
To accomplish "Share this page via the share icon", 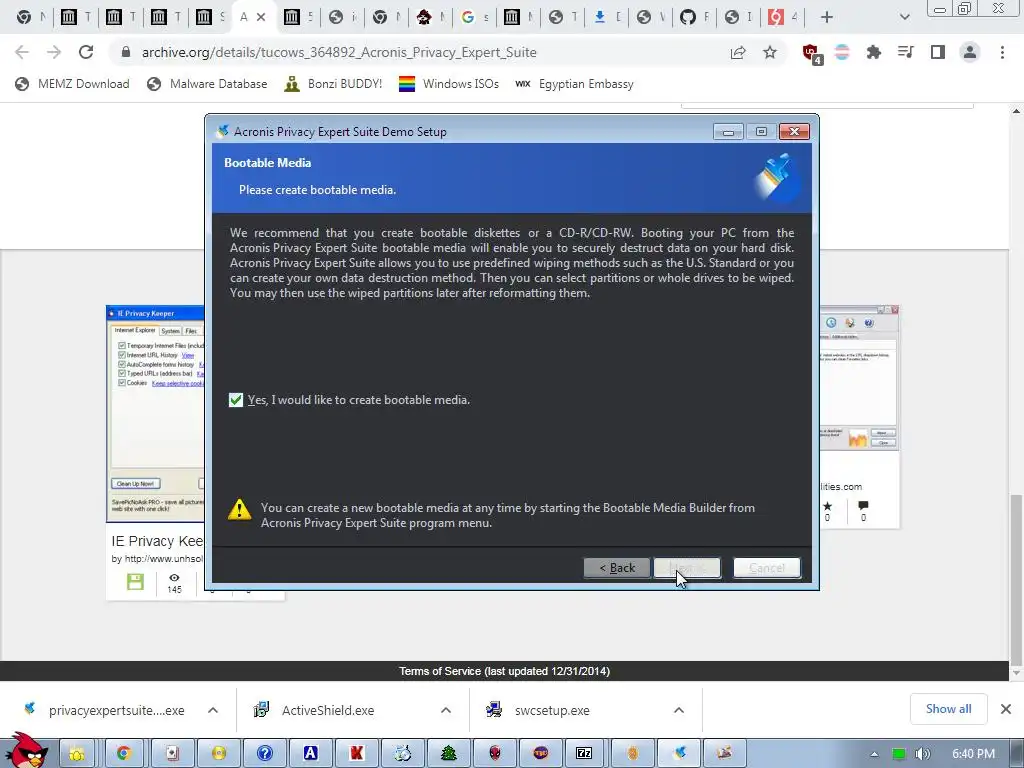I will click(x=738, y=52).
